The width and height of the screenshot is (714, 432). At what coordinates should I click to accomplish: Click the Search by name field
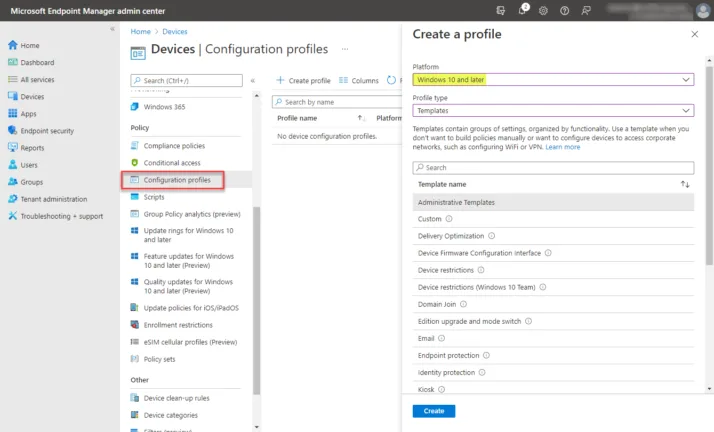click(x=337, y=102)
